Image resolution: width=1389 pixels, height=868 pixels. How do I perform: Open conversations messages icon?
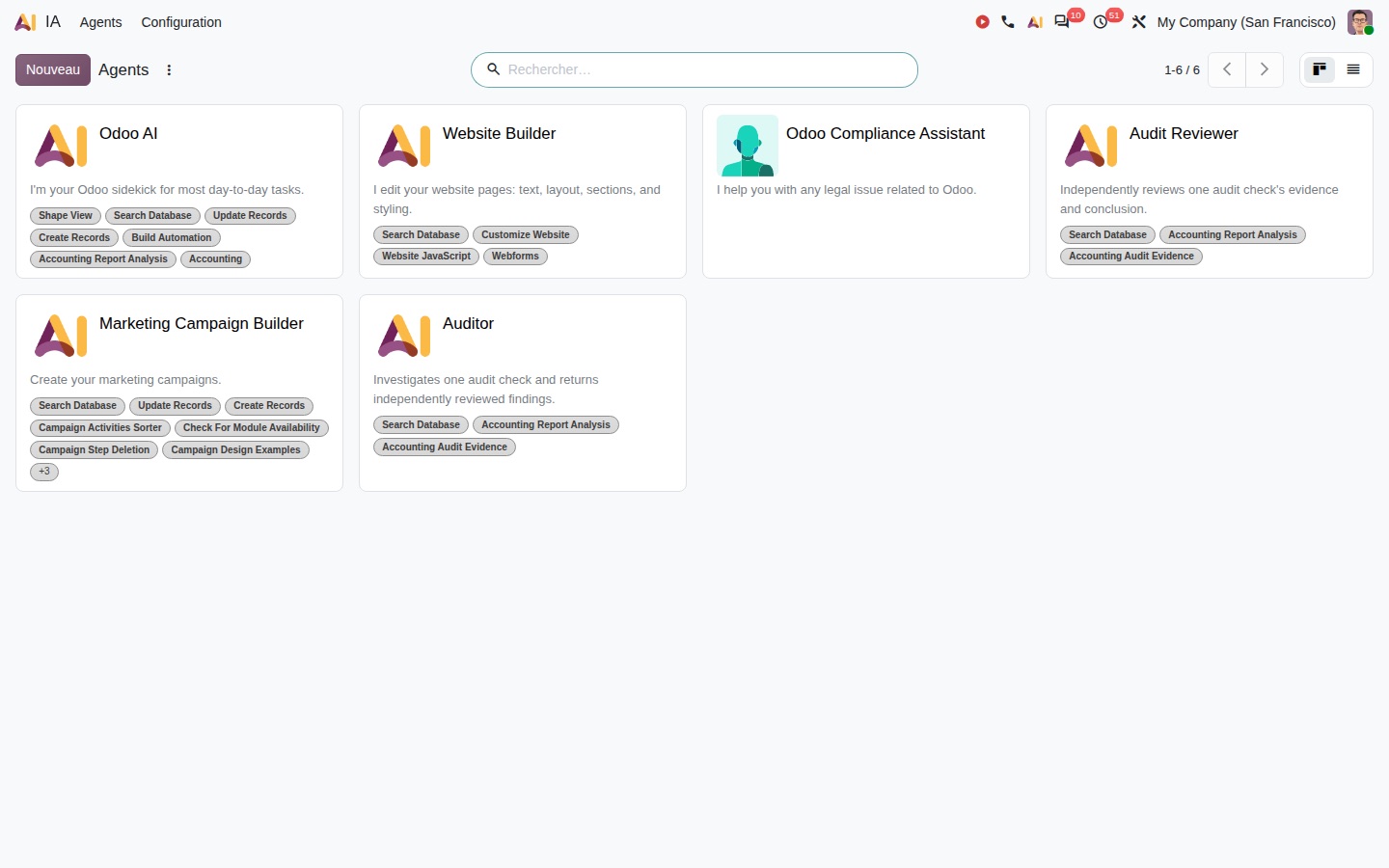[1062, 22]
